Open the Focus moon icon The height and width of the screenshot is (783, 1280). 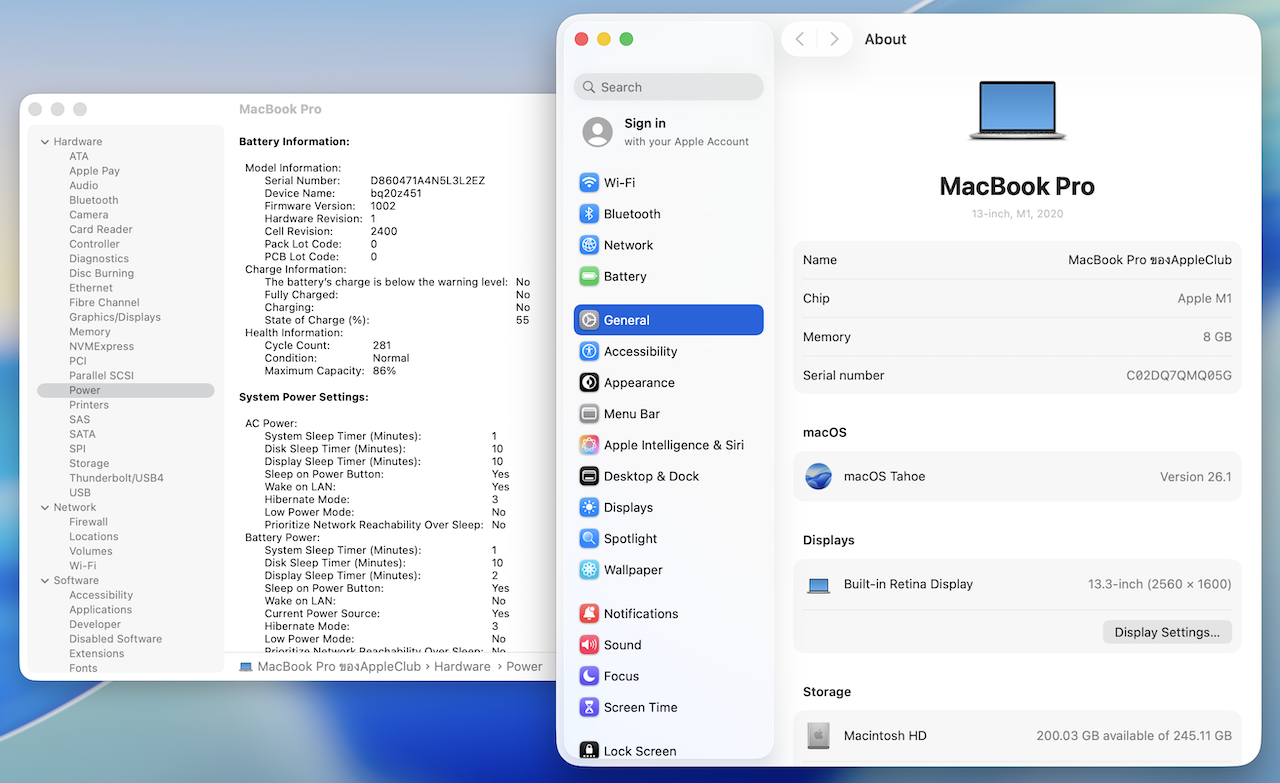coord(589,677)
